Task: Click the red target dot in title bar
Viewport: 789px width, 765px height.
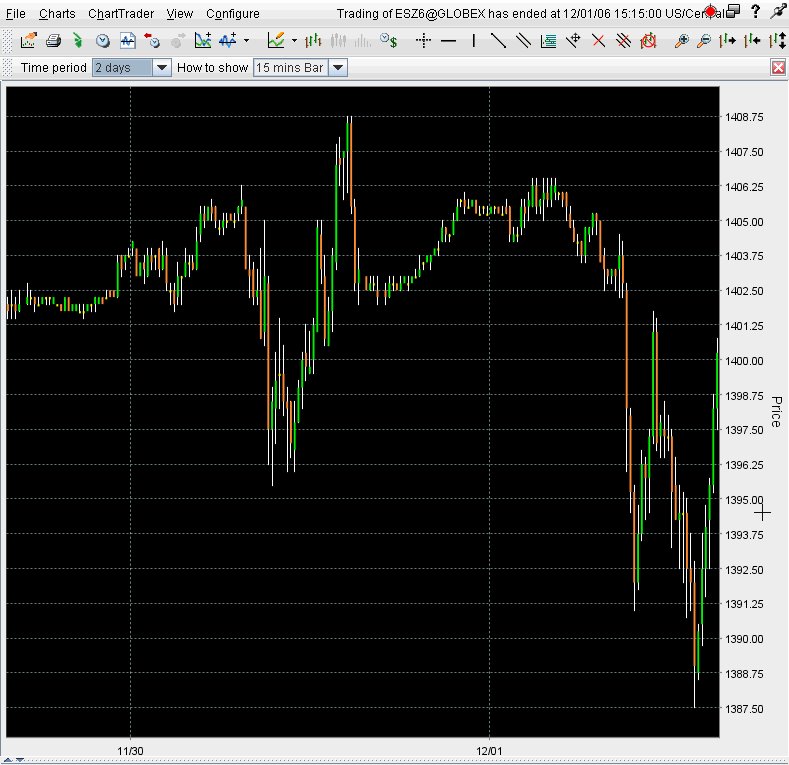Action: 711,11
